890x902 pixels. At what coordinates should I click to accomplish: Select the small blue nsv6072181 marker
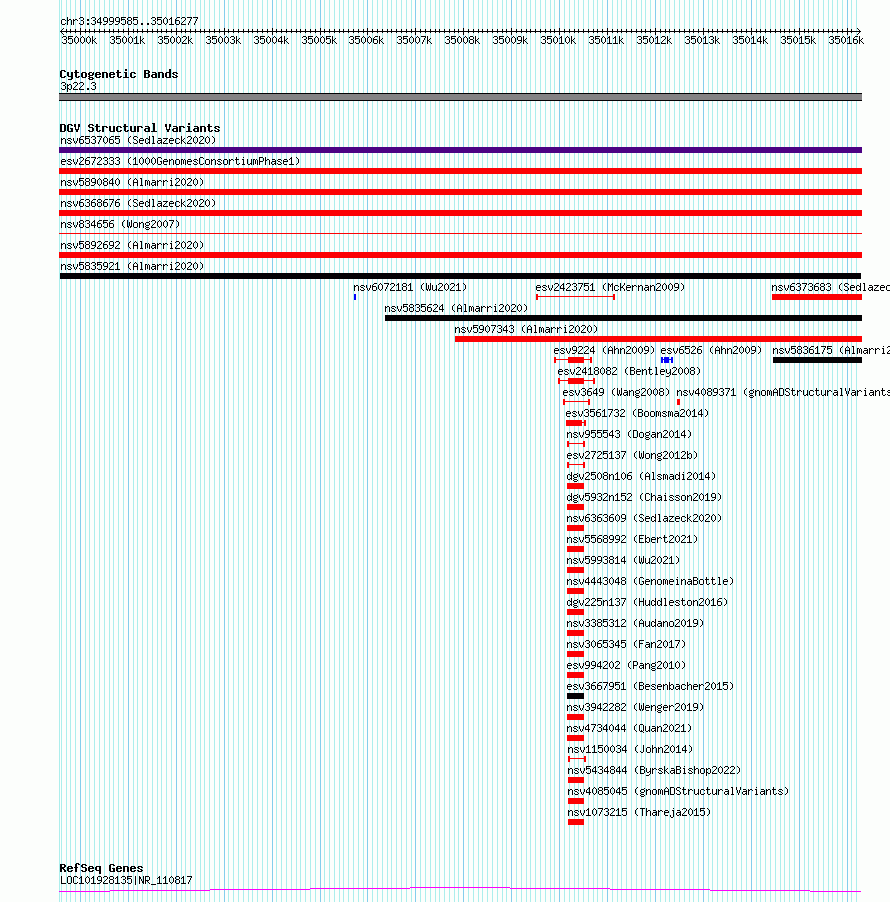click(x=355, y=297)
